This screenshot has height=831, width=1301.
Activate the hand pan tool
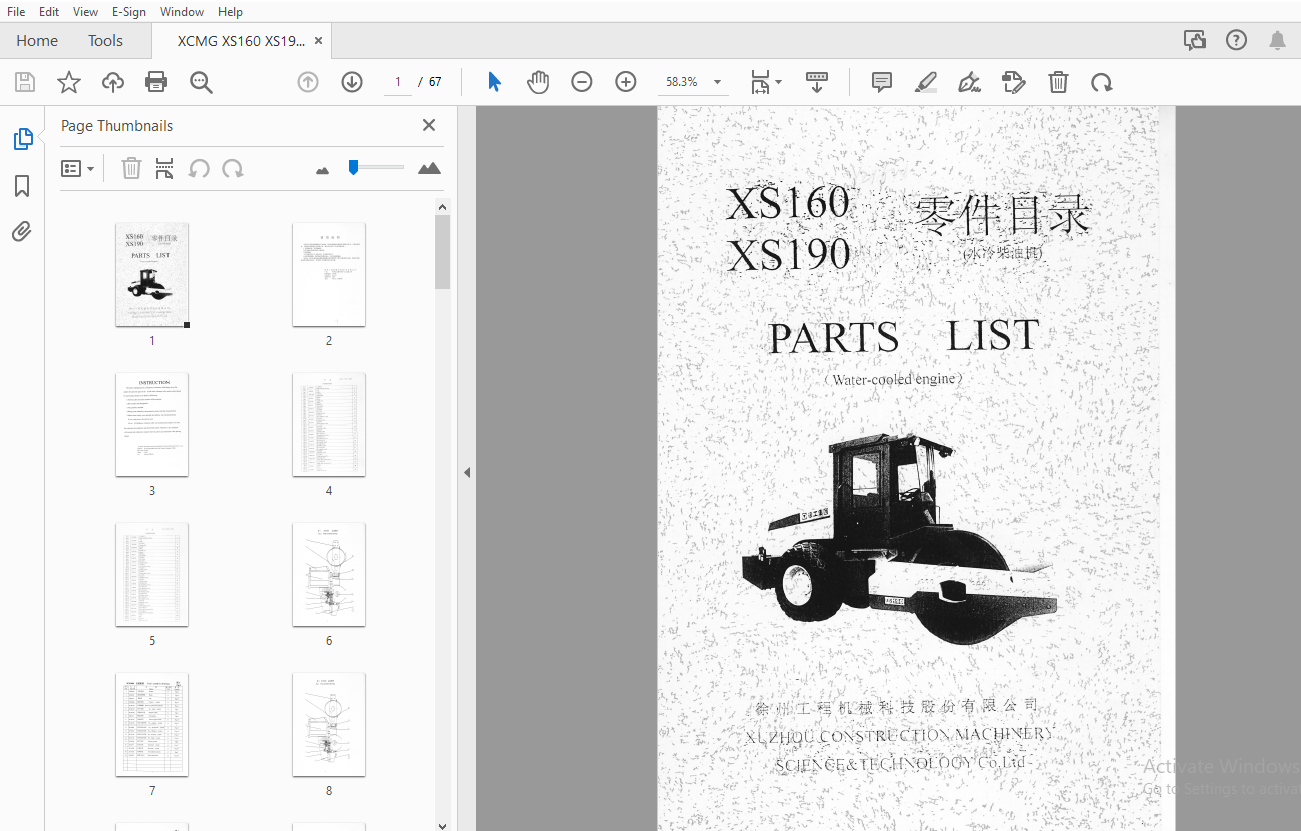click(x=538, y=82)
